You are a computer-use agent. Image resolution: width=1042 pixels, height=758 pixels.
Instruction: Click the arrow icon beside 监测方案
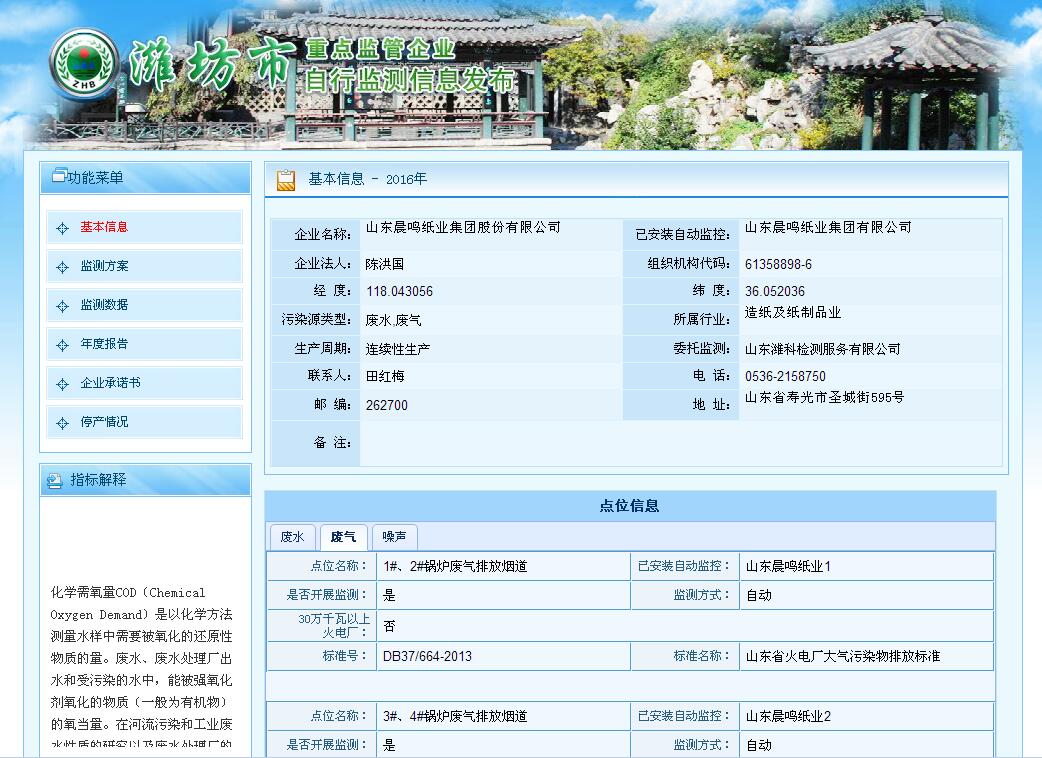point(63,266)
